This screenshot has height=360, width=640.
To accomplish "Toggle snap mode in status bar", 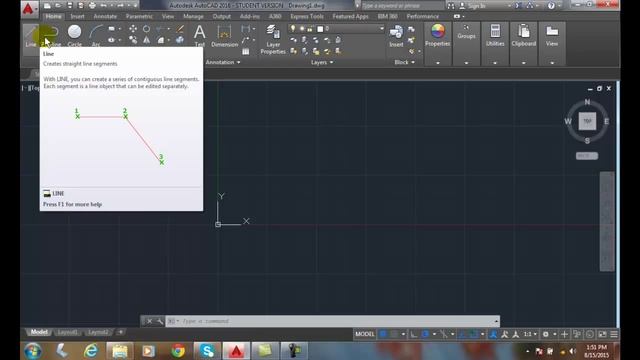I will [x=394, y=334].
